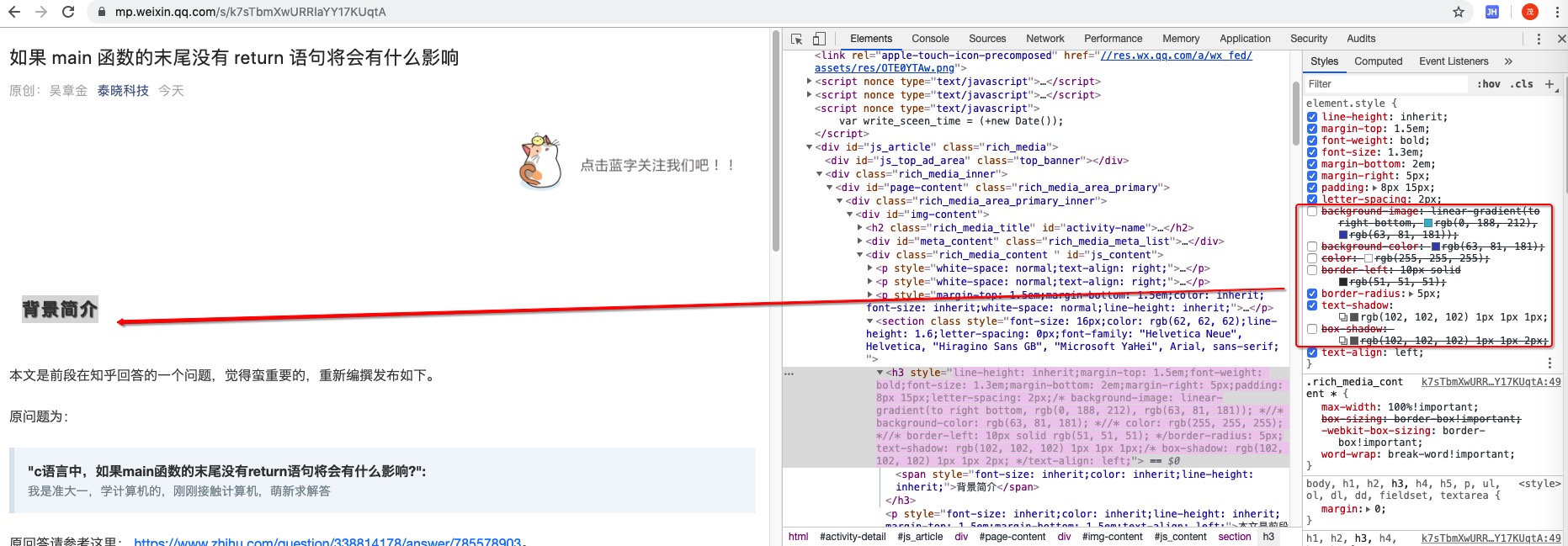This screenshot has height=546, width=1568.
Task: Collapse the js_content div node
Action: (860, 255)
